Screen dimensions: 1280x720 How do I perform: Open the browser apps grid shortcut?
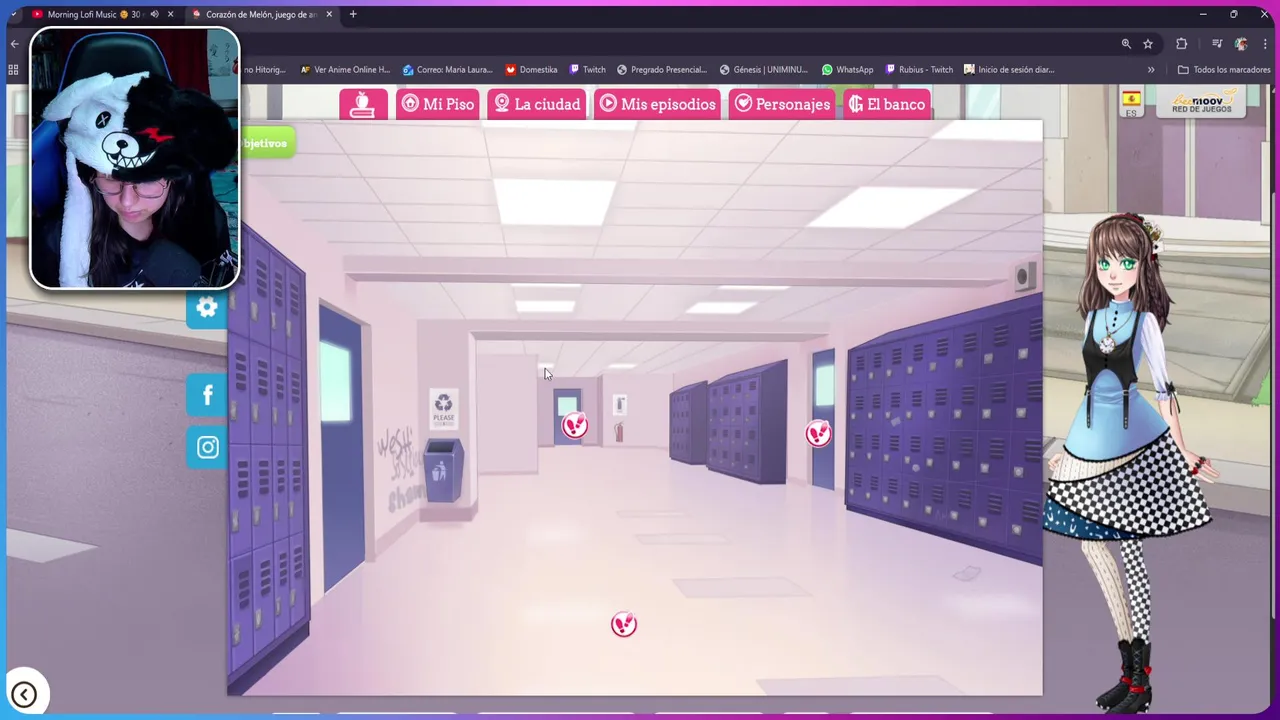click(x=13, y=70)
